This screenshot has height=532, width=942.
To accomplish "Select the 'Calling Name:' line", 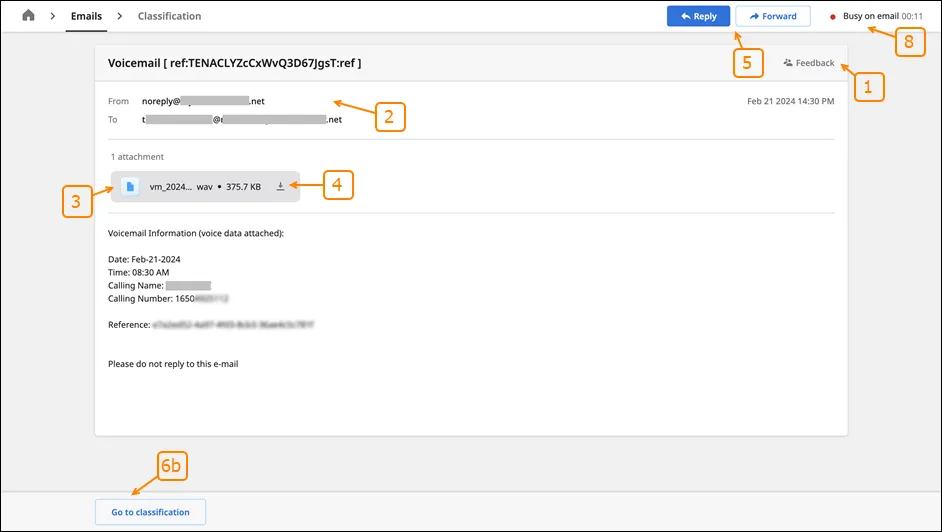I will coord(159,286).
